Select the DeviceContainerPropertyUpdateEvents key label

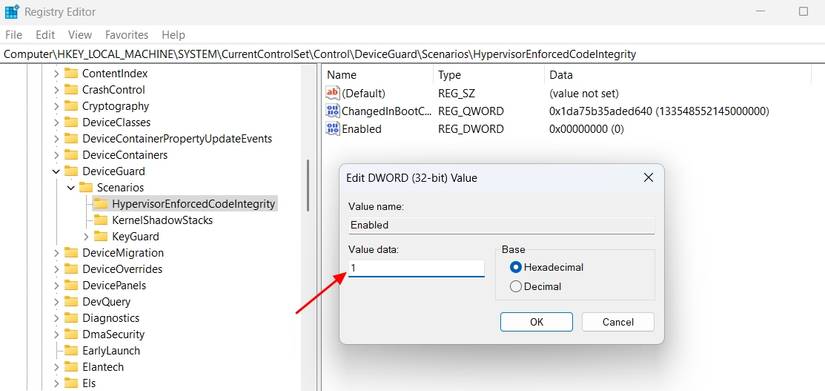point(177,139)
